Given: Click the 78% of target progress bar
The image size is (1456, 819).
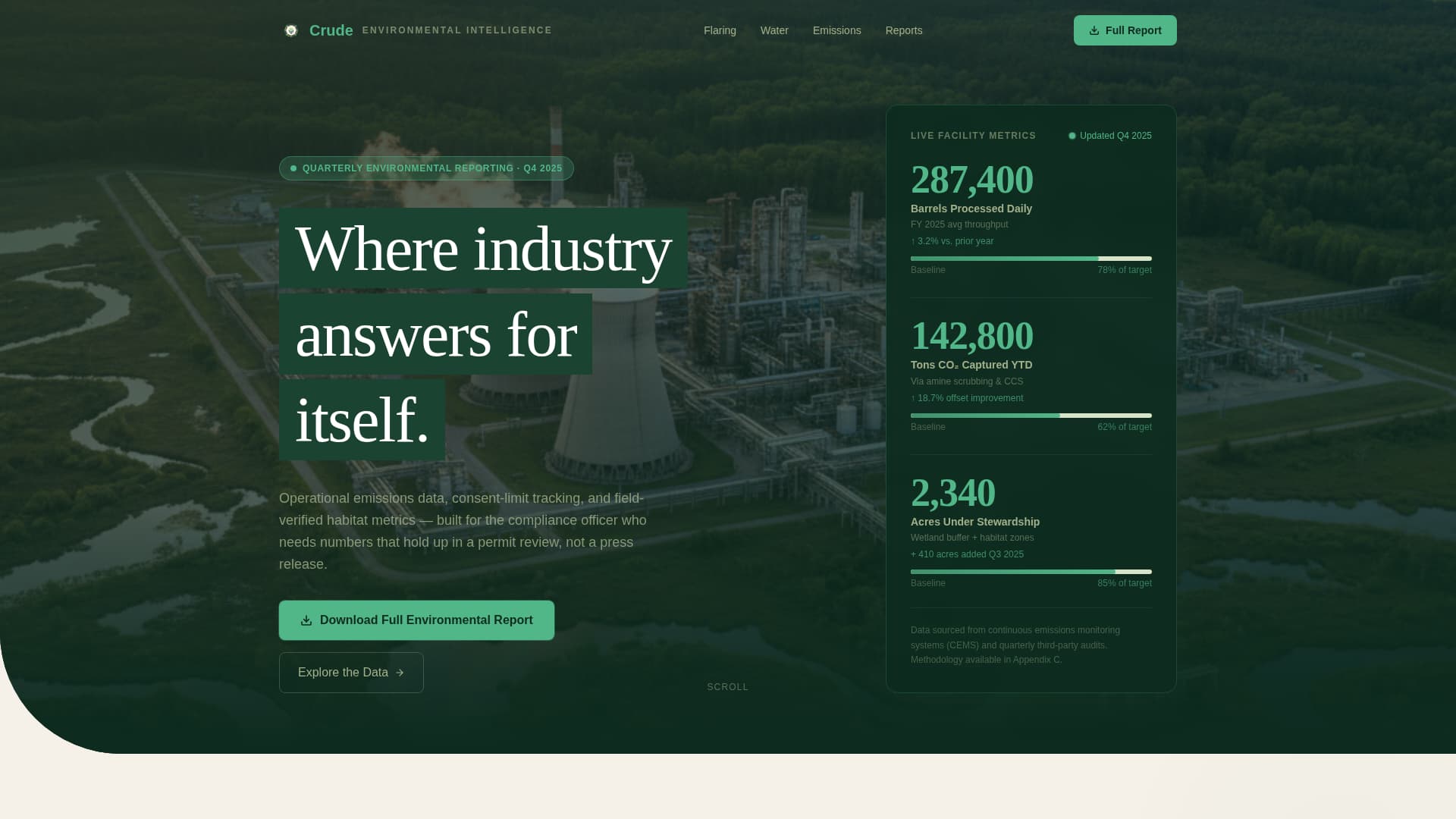Looking at the screenshot, I should pos(1031,259).
